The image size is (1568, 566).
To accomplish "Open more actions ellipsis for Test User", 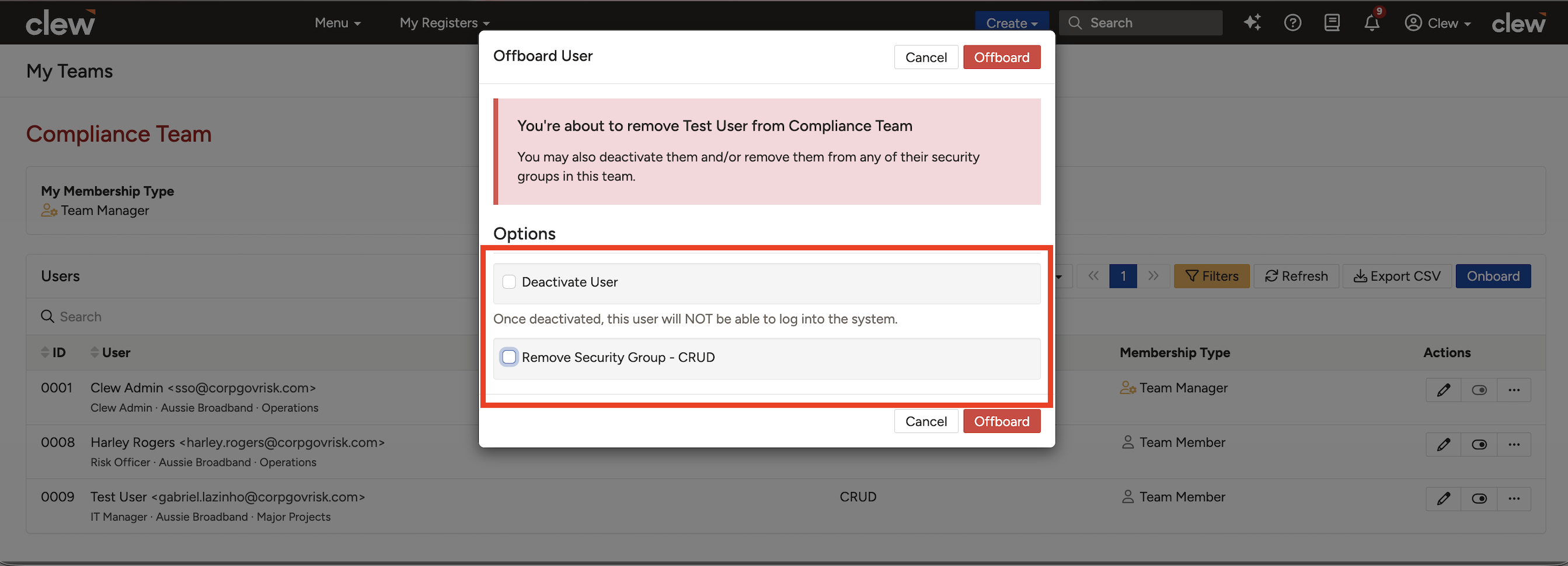I will [x=1514, y=499].
